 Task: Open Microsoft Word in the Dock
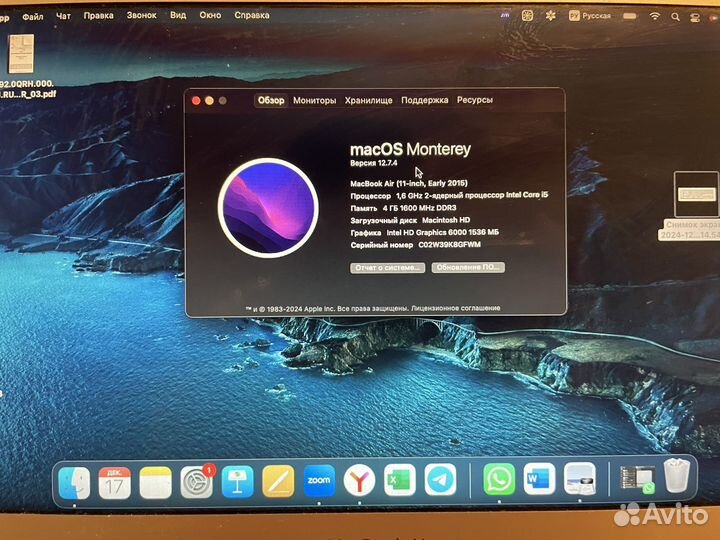click(x=539, y=479)
